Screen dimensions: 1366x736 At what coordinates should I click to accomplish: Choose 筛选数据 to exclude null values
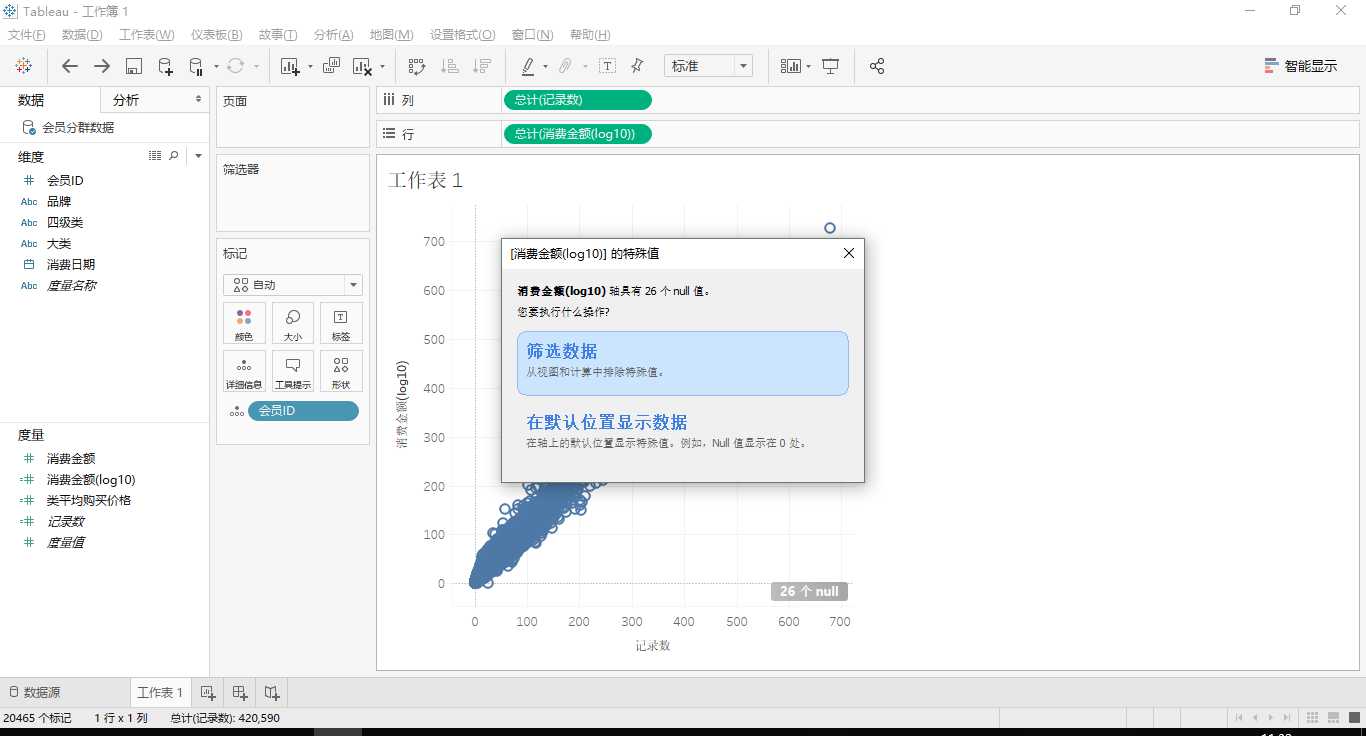coord(683,363)
